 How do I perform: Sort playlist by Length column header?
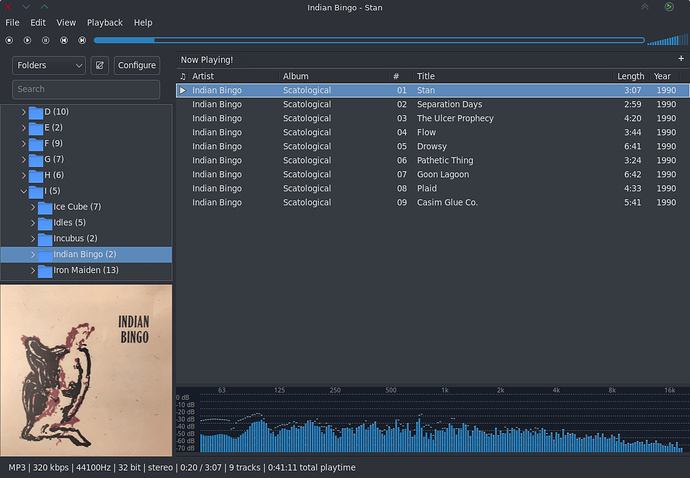pos(630,76)
